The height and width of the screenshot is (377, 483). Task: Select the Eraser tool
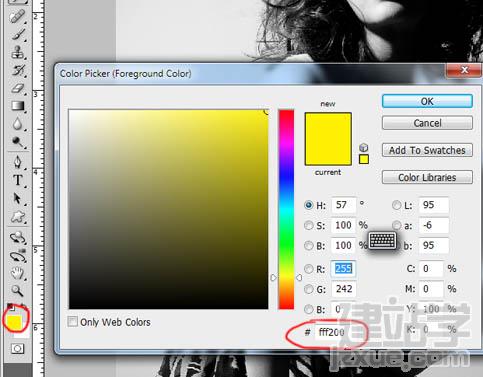pyautogui.click(x=17, y=88)
